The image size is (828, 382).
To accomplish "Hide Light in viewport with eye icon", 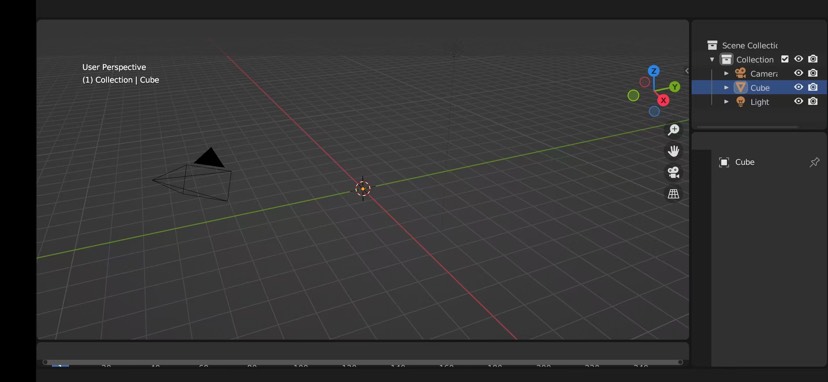I will (798, 101).
